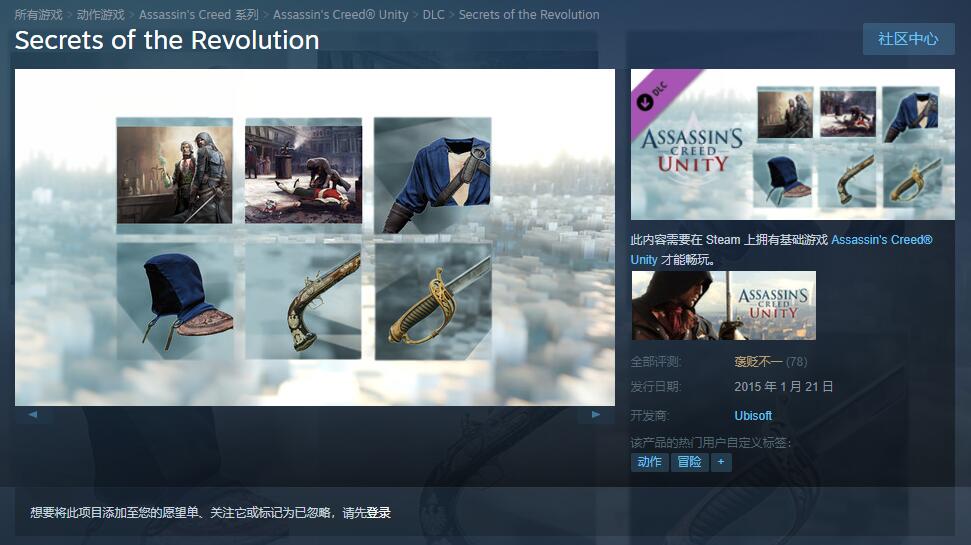Open Assassin's Creed 系列 breadcrumb link
Viewport: 971px width, 545px height.
pyautogui.click(x=199, y=14)
